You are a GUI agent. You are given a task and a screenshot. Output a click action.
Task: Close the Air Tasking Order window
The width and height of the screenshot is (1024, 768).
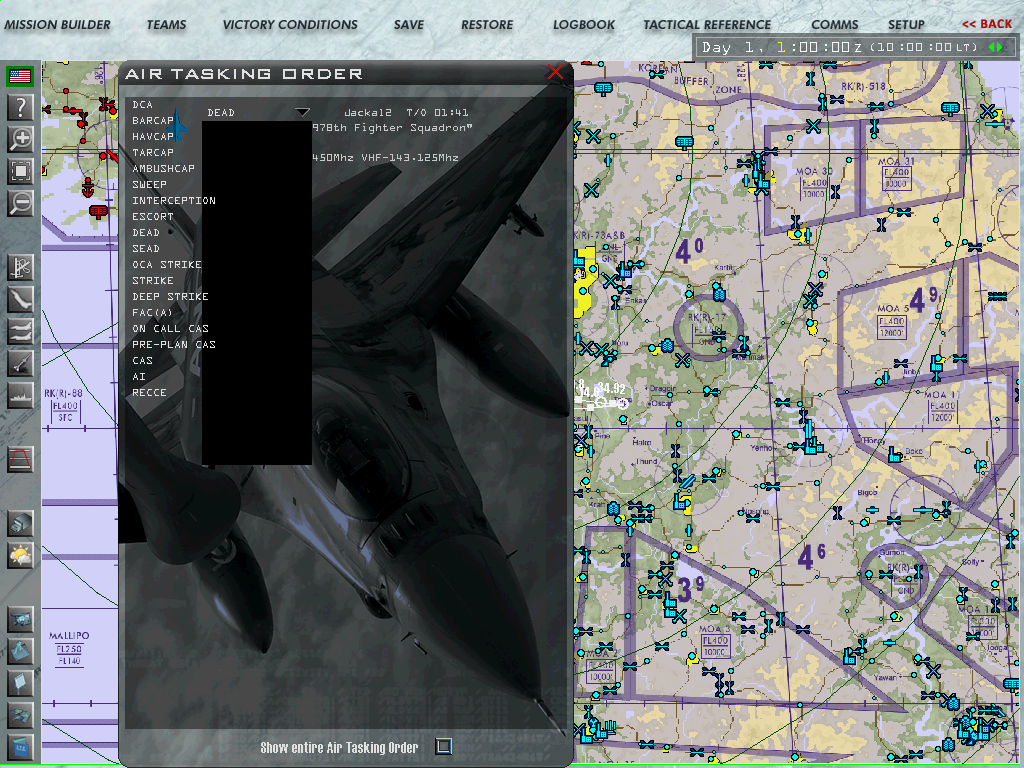(555, 72)
